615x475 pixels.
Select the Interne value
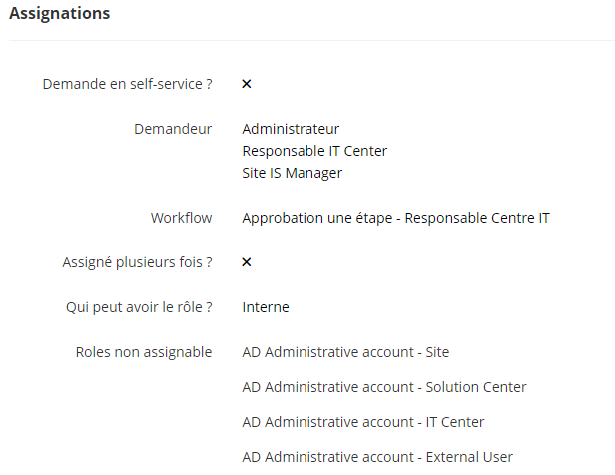click(266, 307)
